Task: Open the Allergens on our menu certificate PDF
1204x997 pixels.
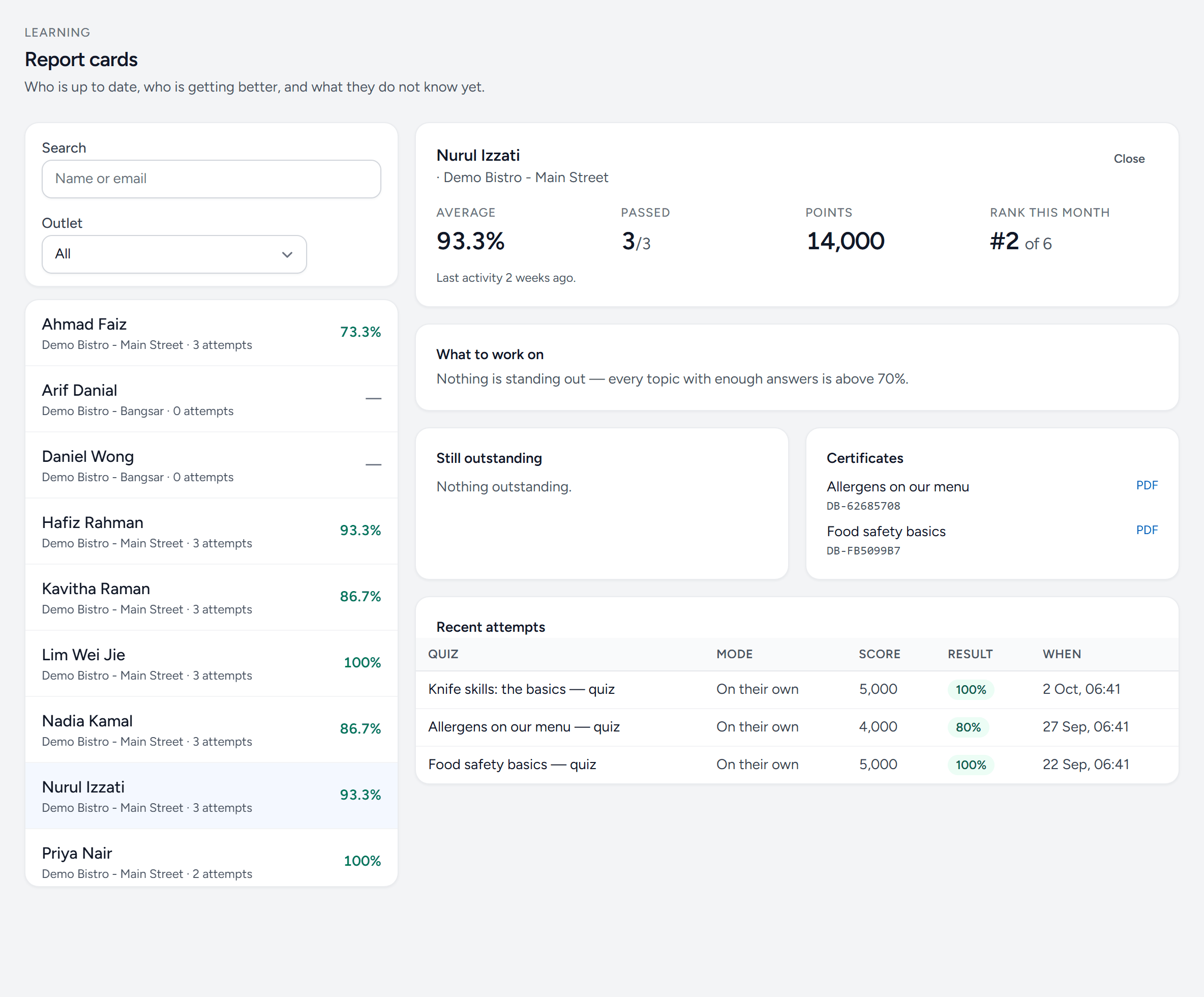Action: (1147, 485)
